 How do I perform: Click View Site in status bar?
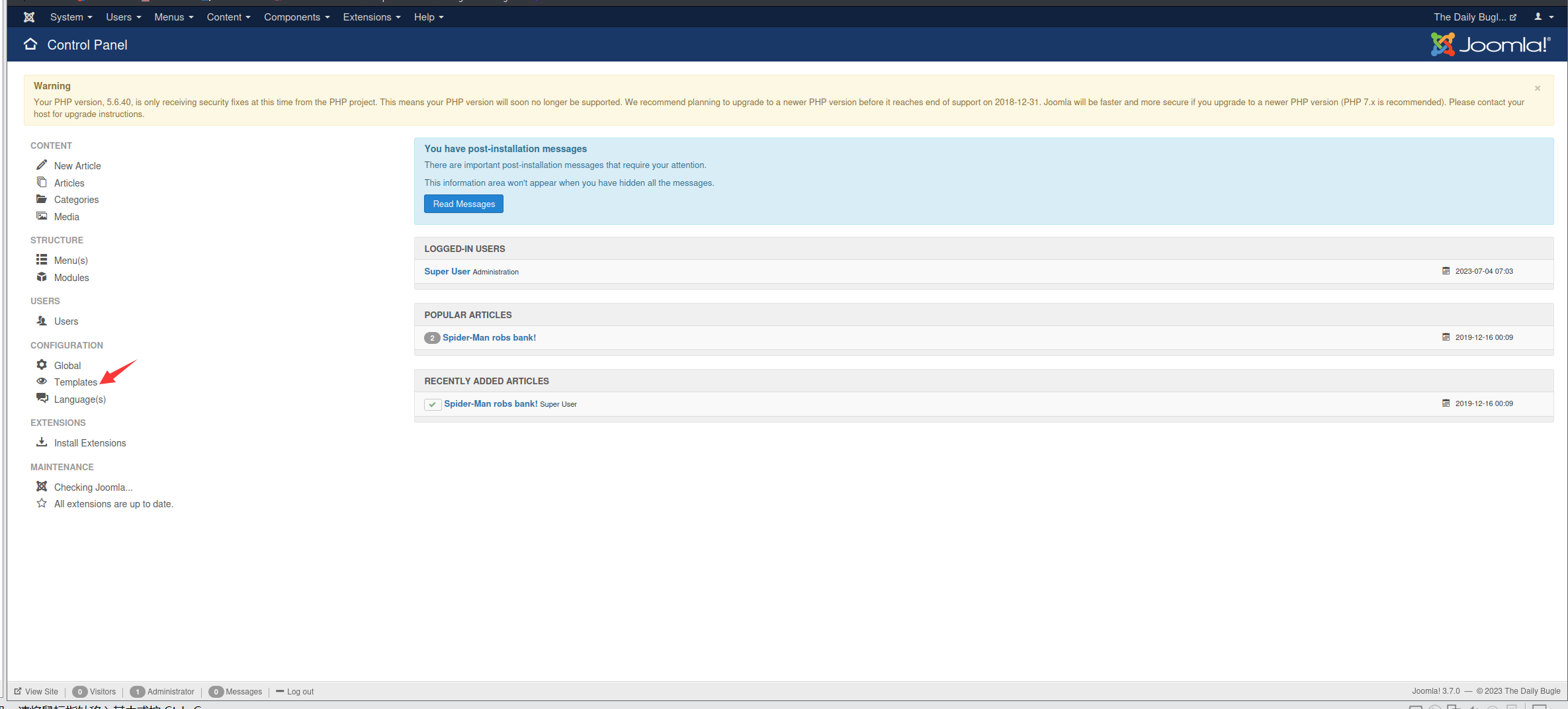[41, 692]
